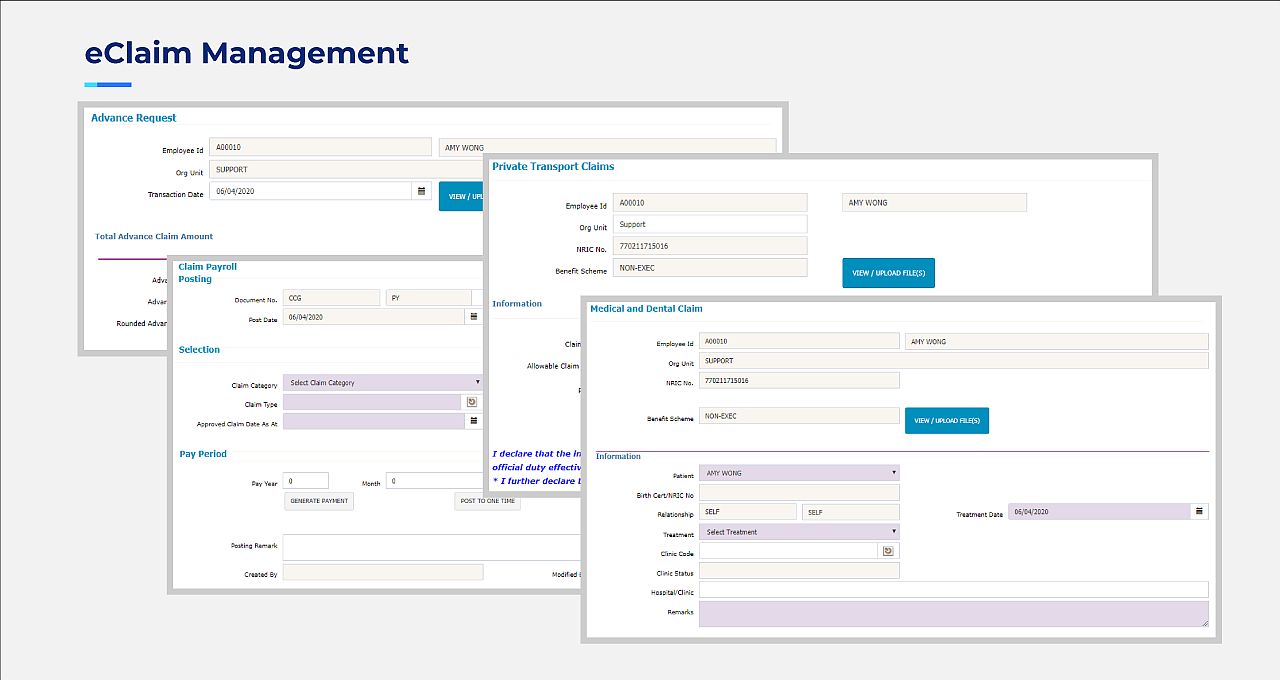Click into the Posting Remark text box
This screenshot has width=1280, height=680.
point(432,547)
